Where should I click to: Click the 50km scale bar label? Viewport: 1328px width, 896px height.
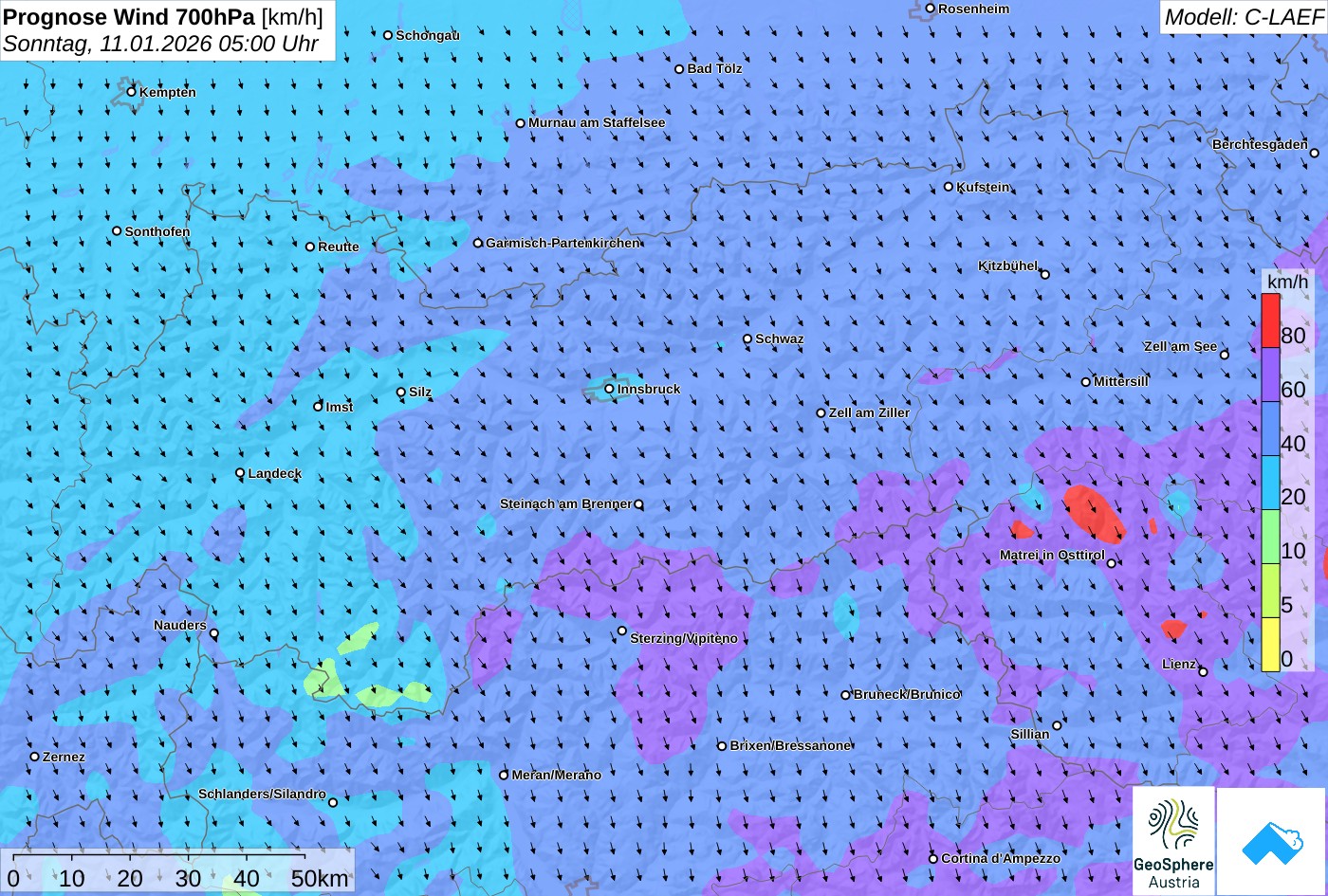click(320, 878)
